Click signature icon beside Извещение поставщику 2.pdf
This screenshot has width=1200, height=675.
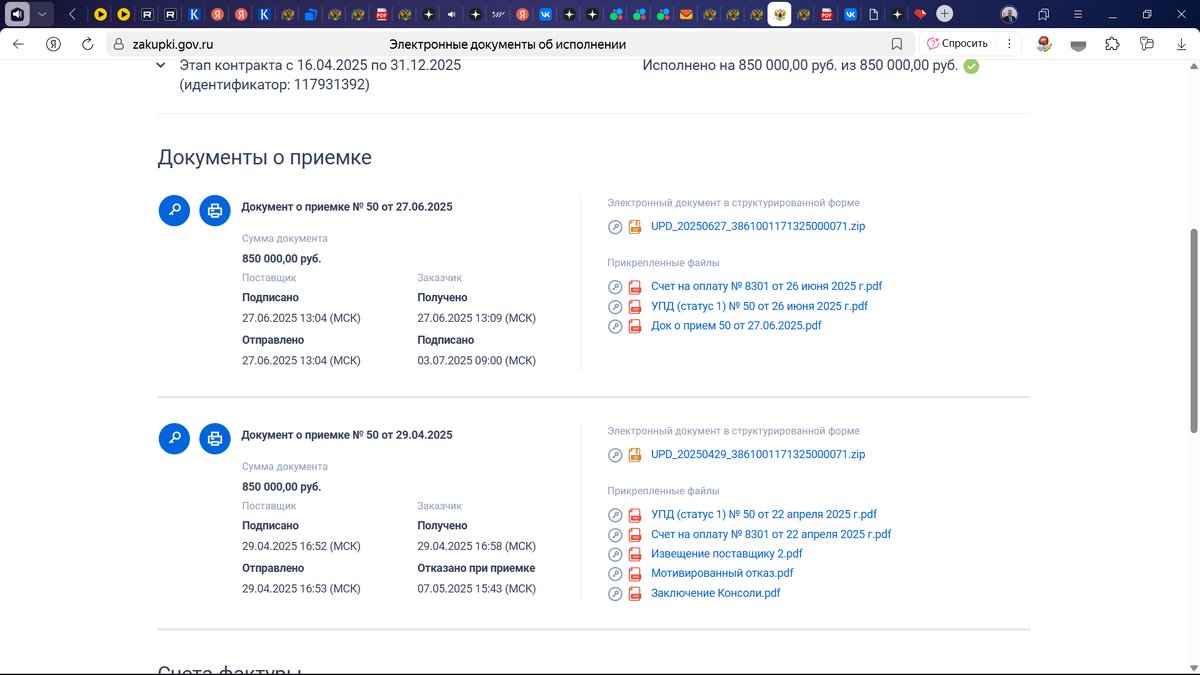[615, 554]
